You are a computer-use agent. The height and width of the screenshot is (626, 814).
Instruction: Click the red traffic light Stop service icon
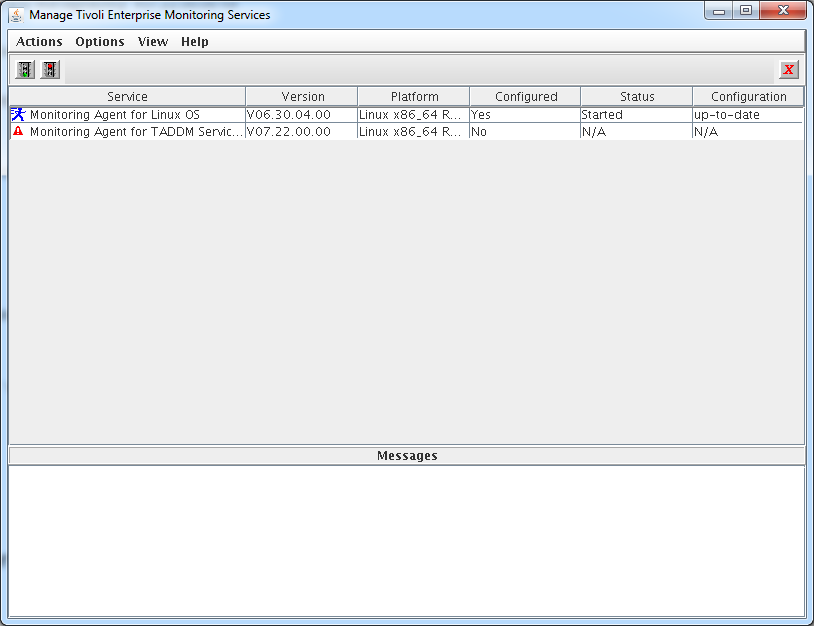tap(50, 70)
